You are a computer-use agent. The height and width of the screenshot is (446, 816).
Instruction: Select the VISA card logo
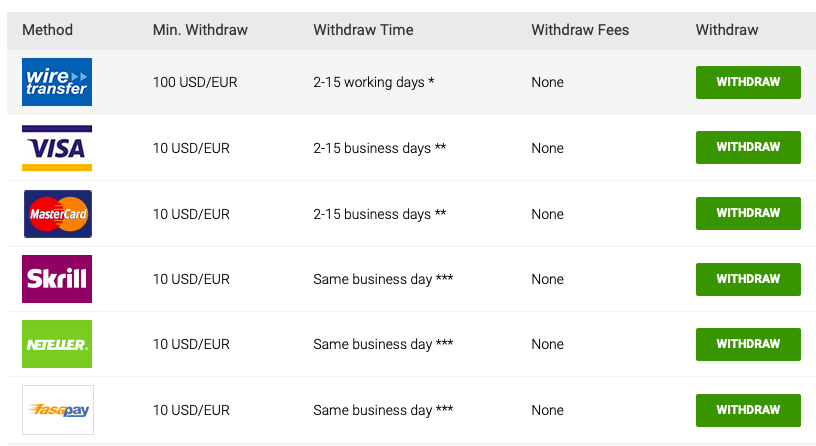pyautogui.click(x=57, y=148)
